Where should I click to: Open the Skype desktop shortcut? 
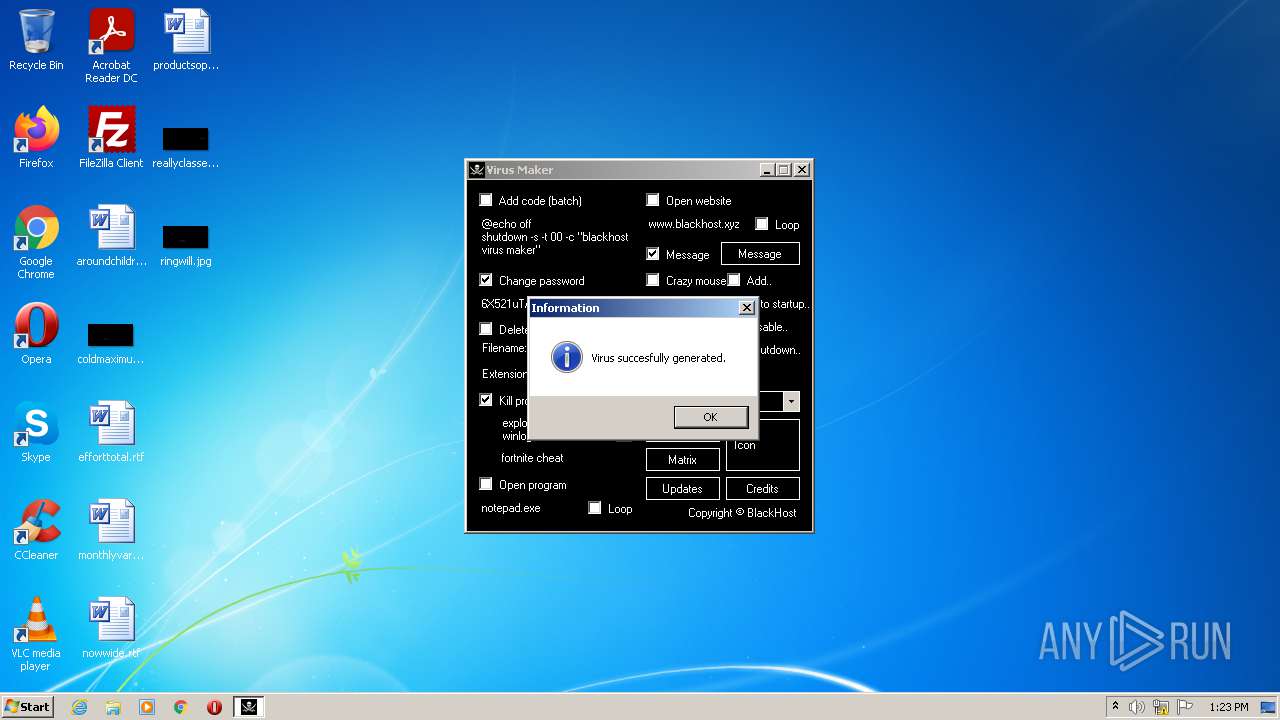coord(36,432)
